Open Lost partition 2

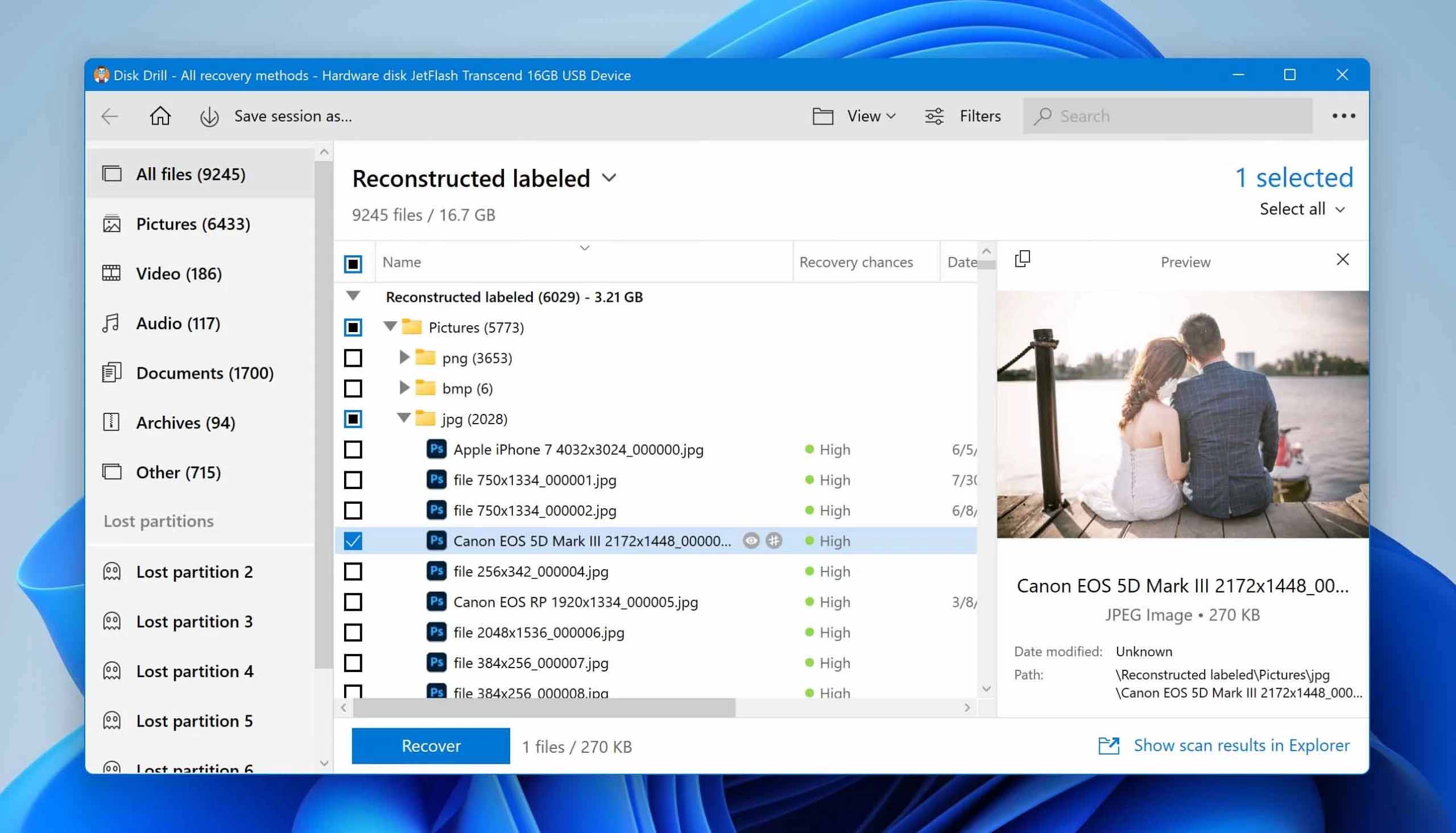(x=200, y=571)
